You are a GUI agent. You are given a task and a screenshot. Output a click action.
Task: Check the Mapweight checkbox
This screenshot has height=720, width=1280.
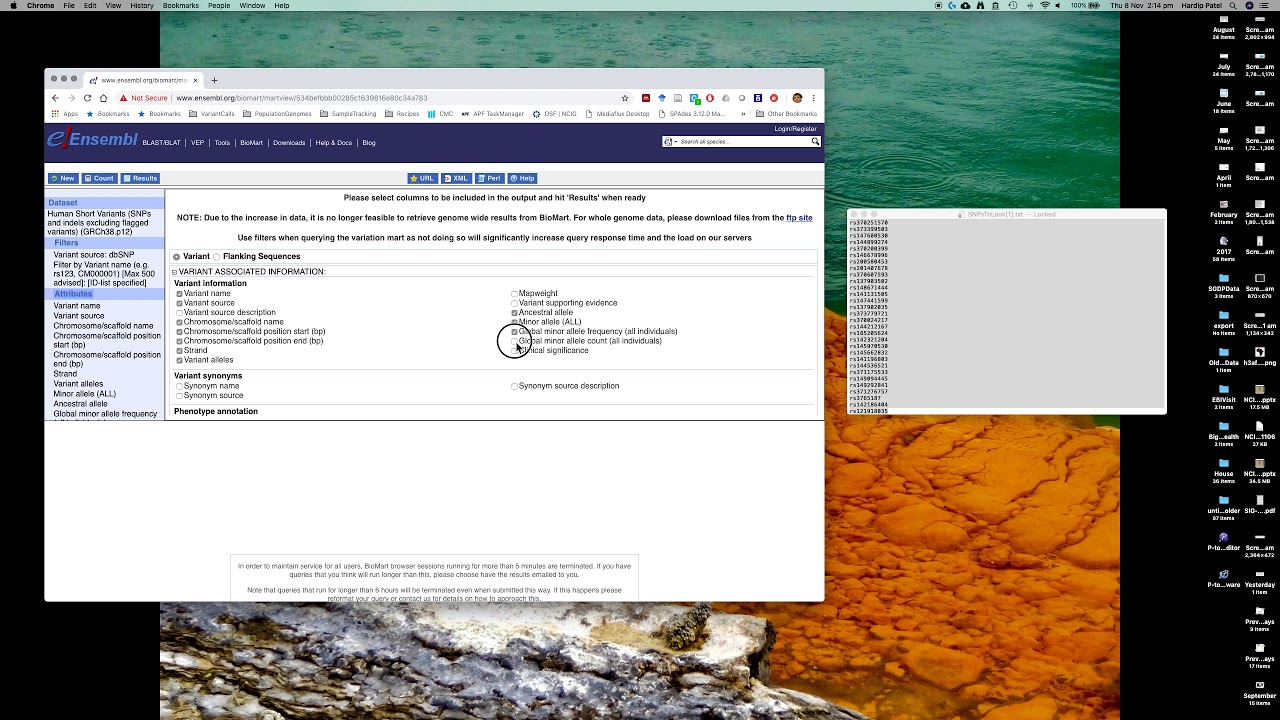(x=515, y=294)
